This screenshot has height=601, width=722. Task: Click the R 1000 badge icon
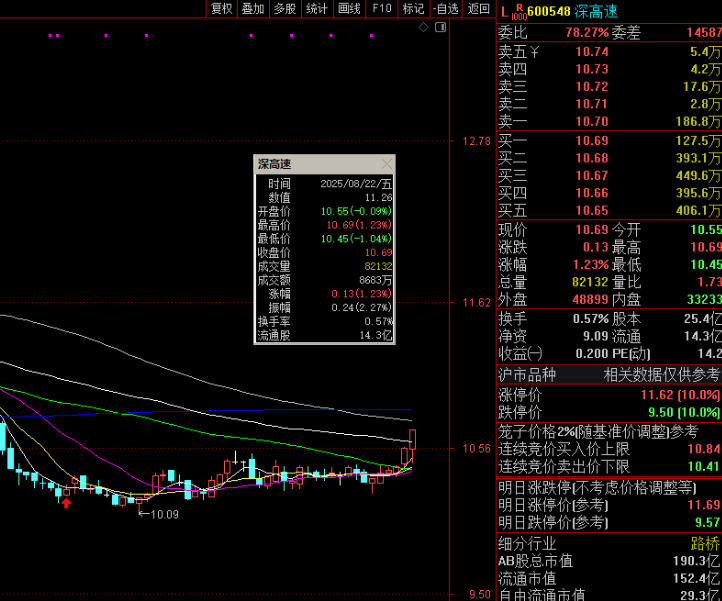pos(519,12)
